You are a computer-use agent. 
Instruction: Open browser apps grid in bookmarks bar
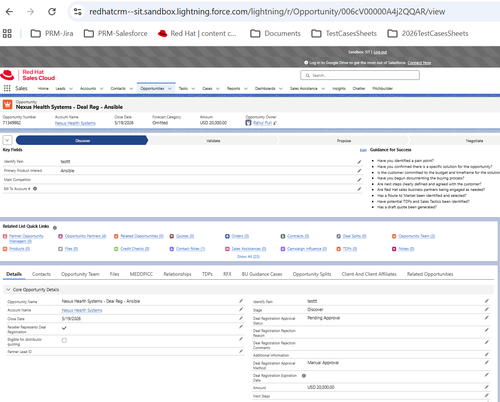[7, 33]
